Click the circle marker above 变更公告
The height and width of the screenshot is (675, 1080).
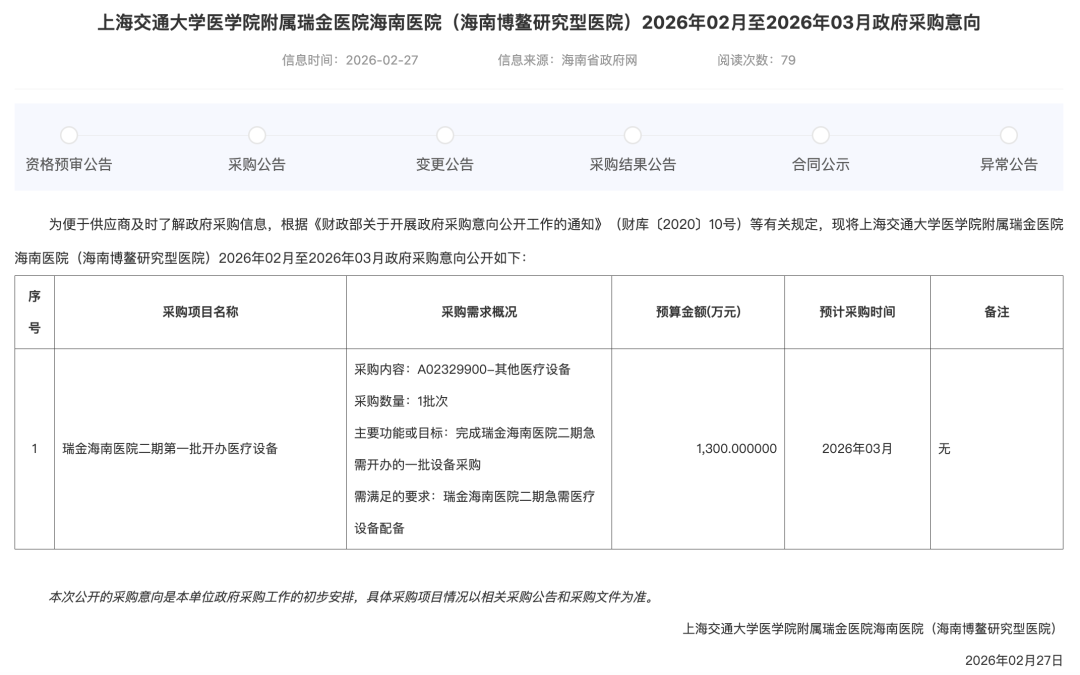click(445, 135)
